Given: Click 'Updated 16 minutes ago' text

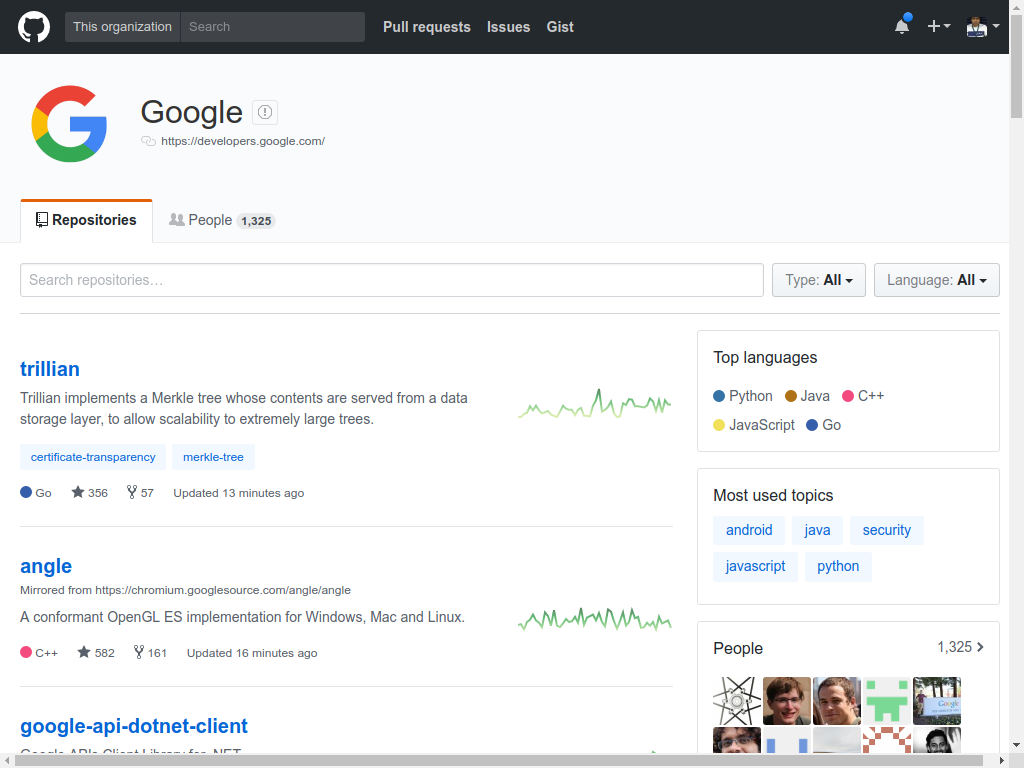Looking at the screenshot, I should (252, 653).
